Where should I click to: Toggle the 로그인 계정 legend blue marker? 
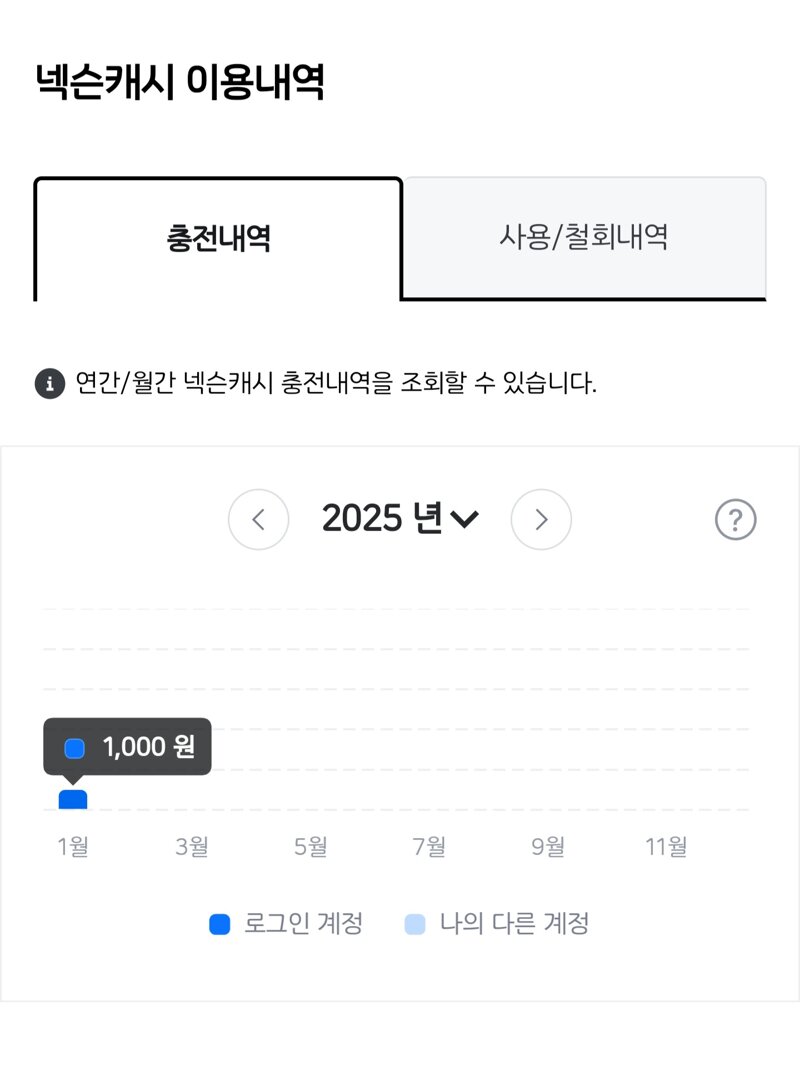tap(220, 924)
